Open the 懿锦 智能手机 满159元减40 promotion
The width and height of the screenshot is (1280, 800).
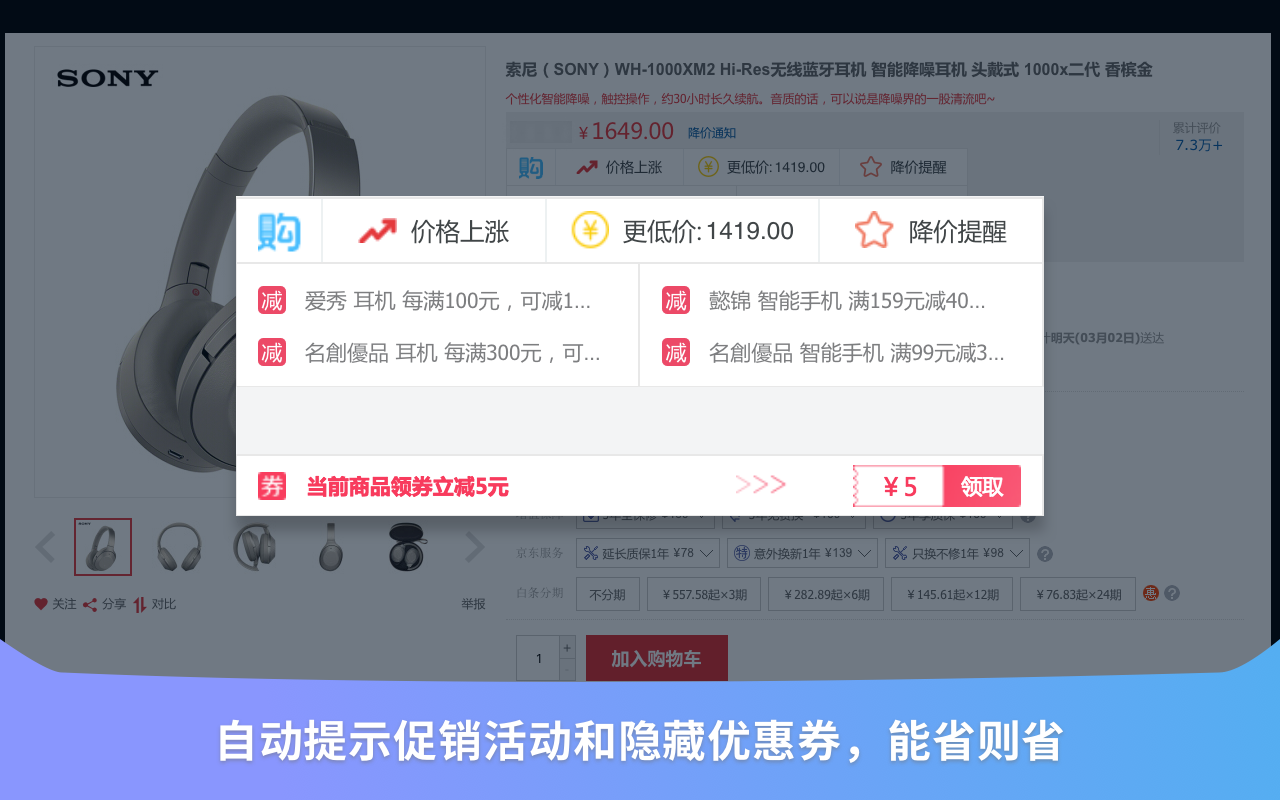pos(847,300)
